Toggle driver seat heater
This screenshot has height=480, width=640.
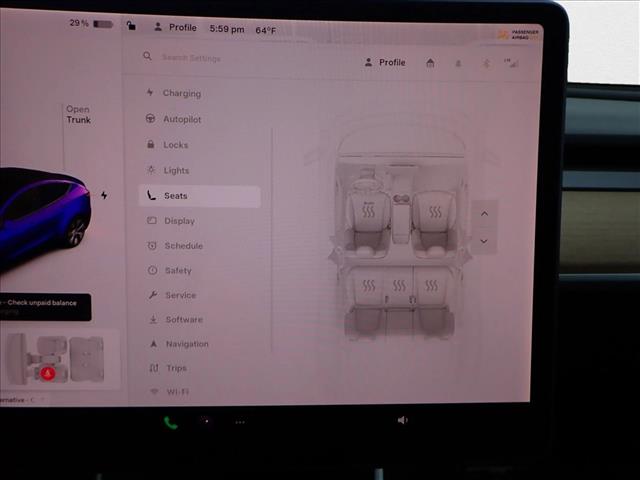pyautogui.click(x=368, y=211)
